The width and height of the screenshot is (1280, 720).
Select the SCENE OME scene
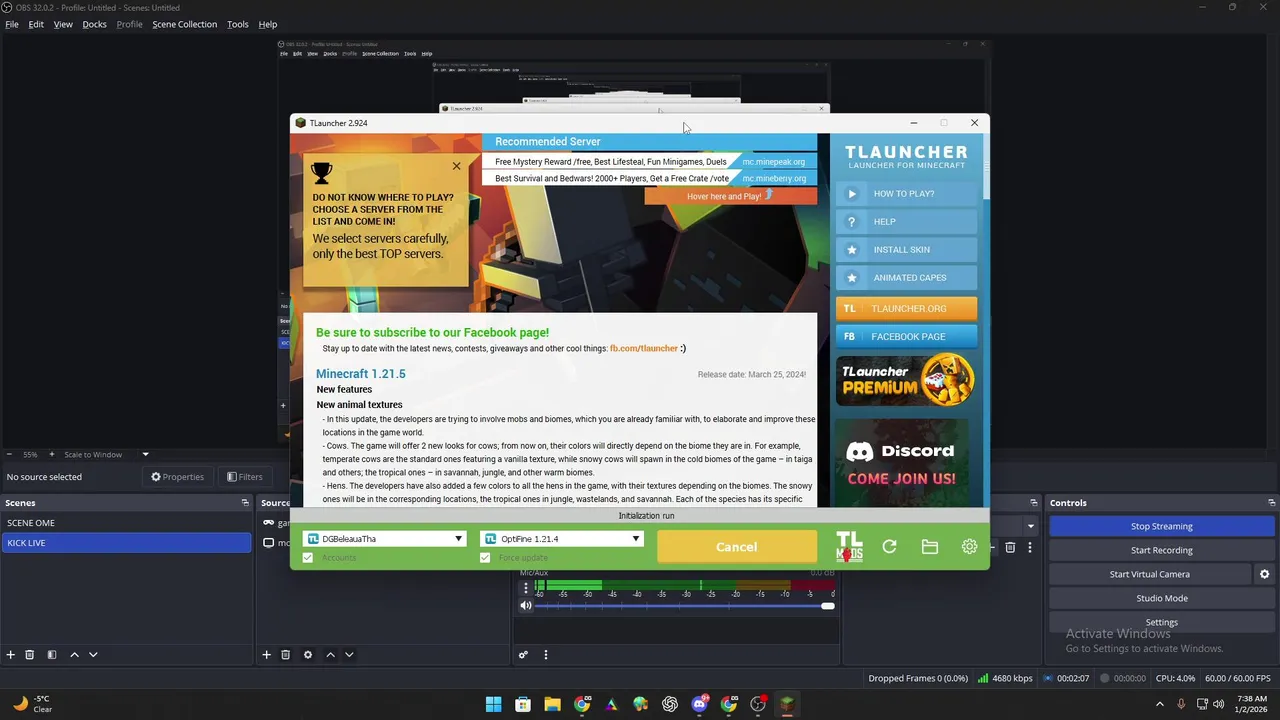[x=126, y=523]
